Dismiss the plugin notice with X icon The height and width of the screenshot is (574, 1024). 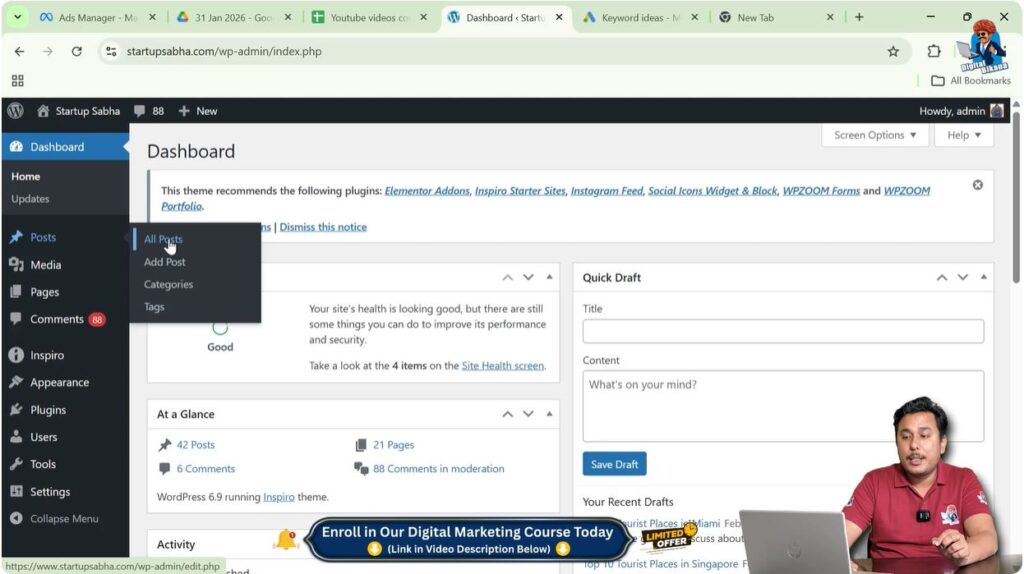pyautogui.click(x=978, y=185)
